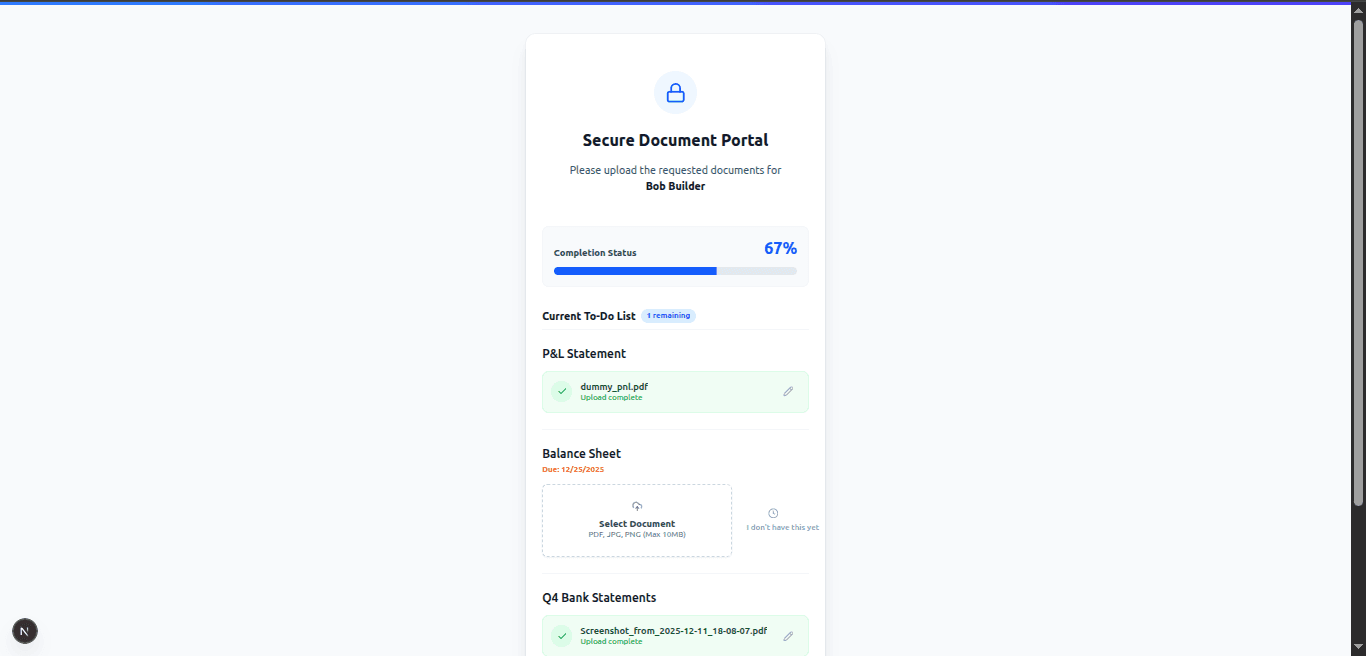Click the Select Document upload area
The image size is (1366, 656).
(637, 521)
